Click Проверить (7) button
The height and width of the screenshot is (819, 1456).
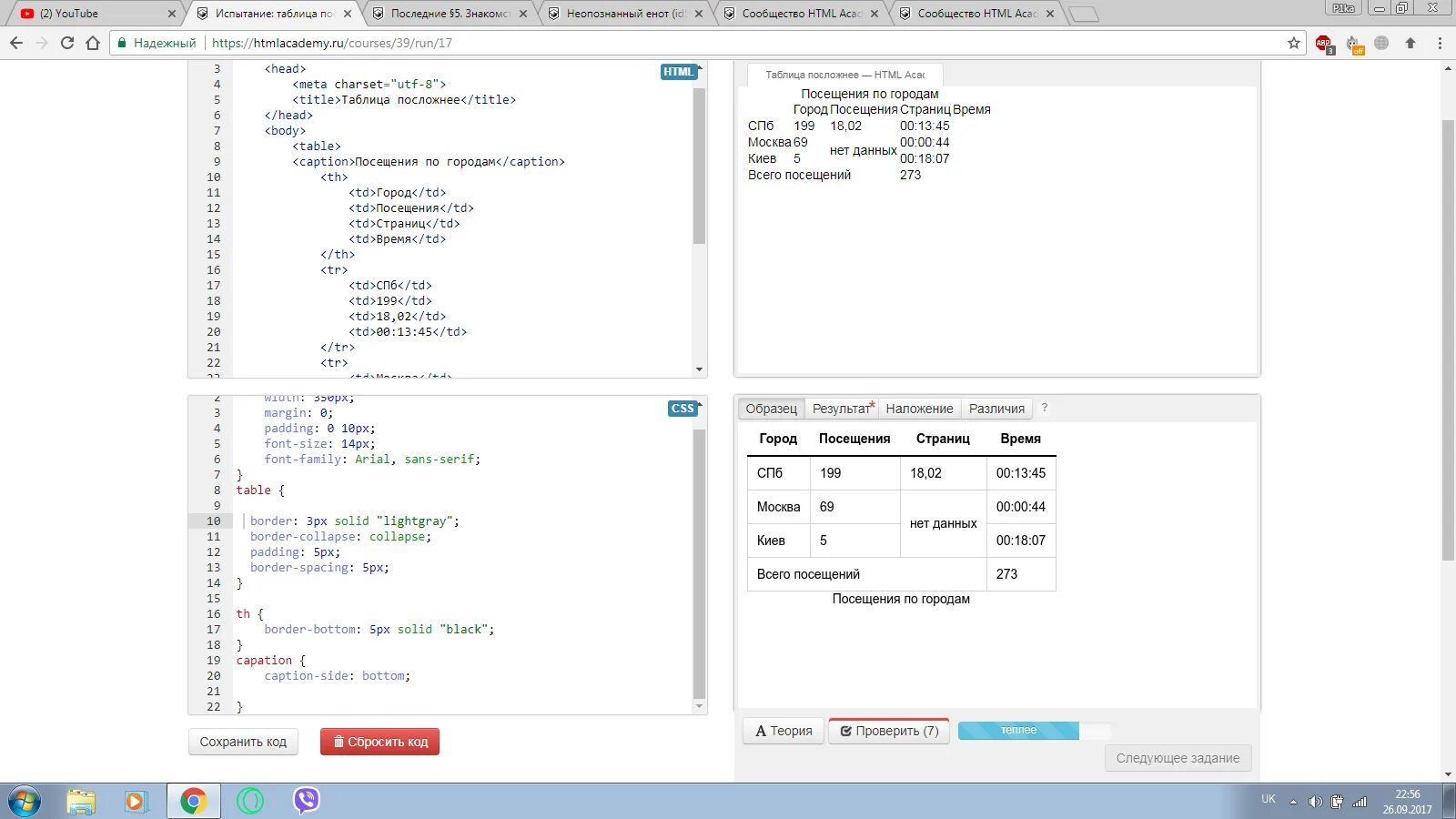coord(889,731)
